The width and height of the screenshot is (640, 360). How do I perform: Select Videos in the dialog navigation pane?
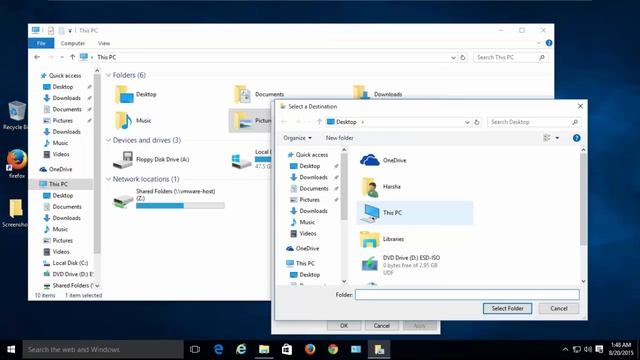tap(303, 233)
